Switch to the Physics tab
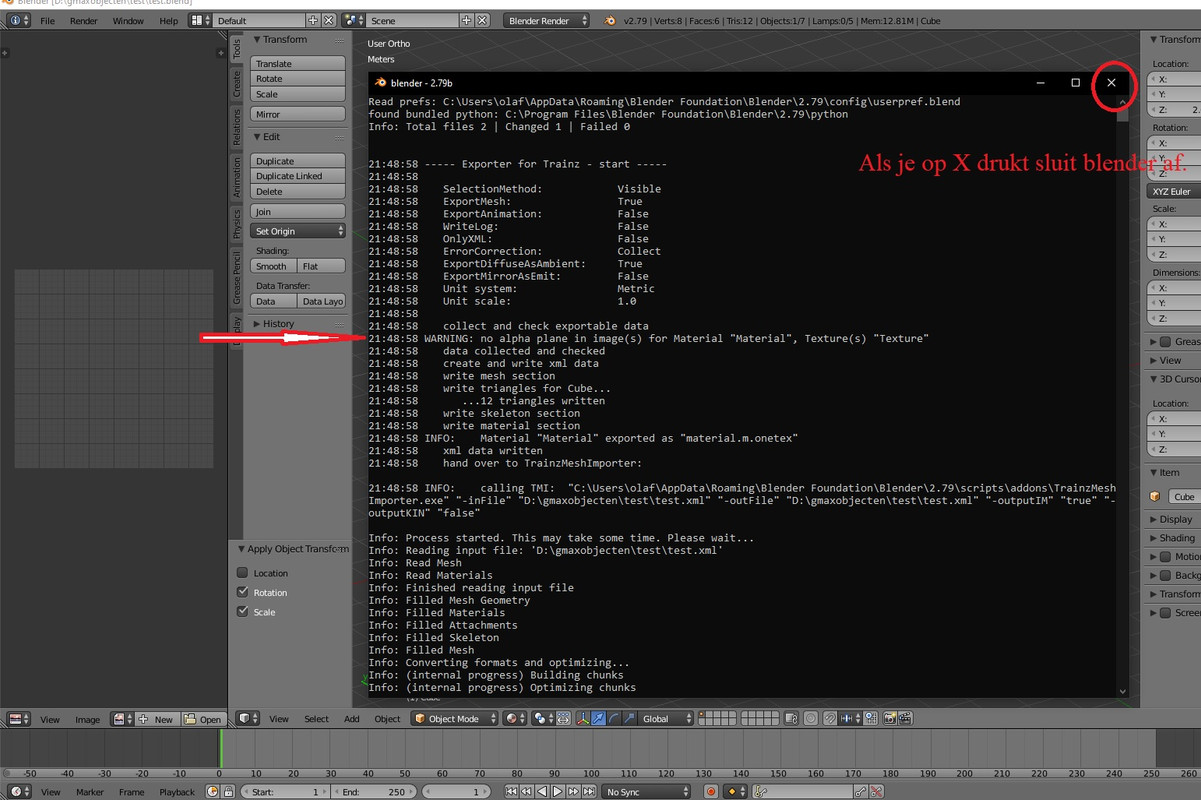Image resolution: width=1201 pixels, height=800 pixels. tap(237, 224)
